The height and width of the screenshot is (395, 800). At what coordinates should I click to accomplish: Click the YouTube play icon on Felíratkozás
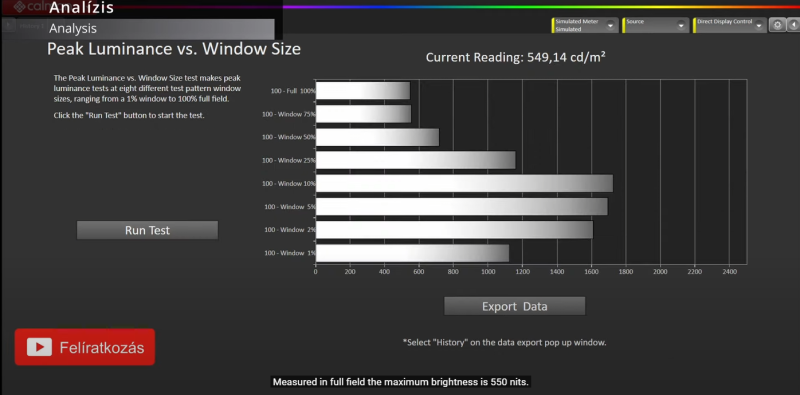[39, 347]
